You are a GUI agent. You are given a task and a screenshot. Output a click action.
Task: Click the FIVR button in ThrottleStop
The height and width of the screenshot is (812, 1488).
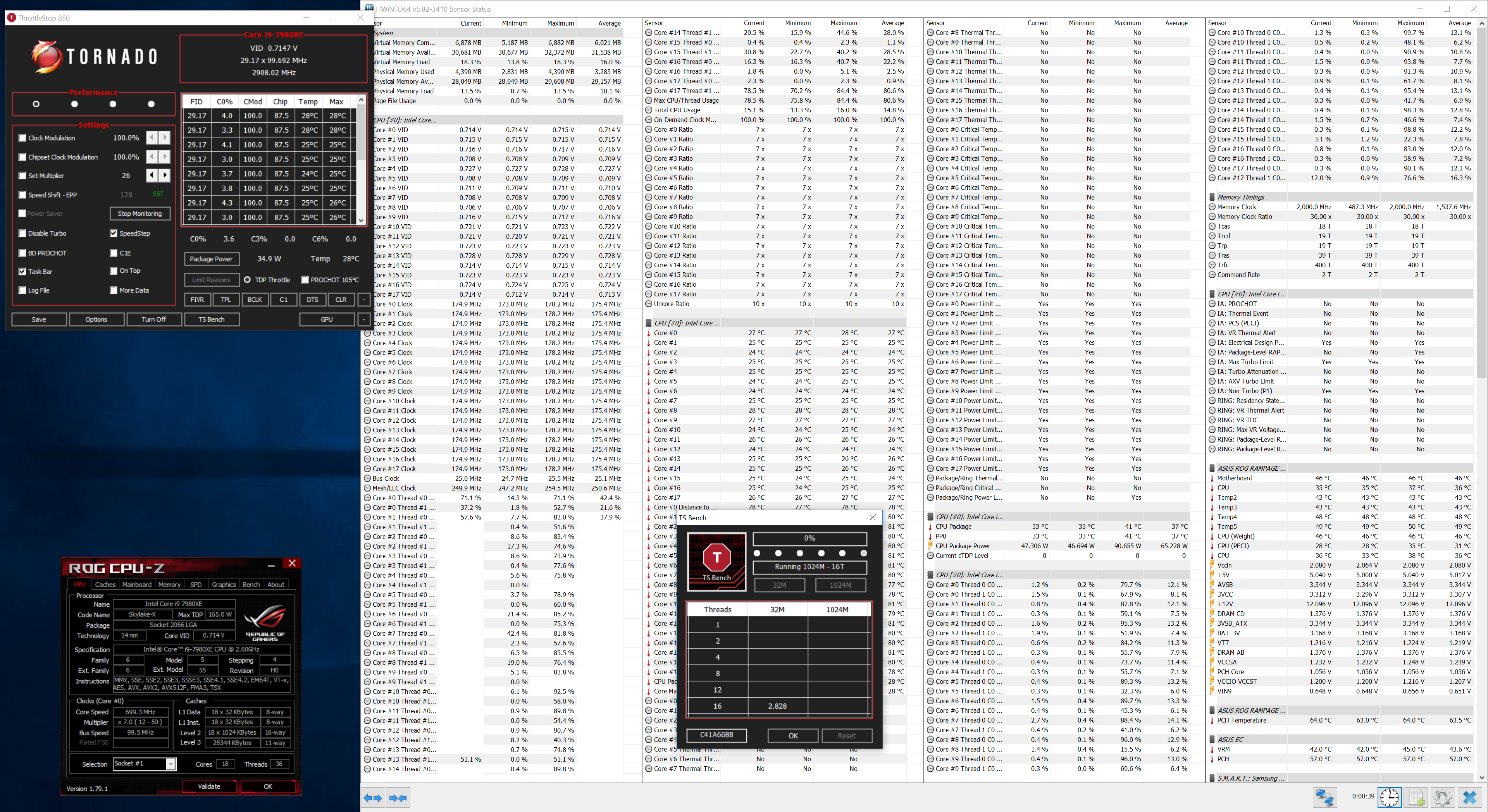point(197,300)
